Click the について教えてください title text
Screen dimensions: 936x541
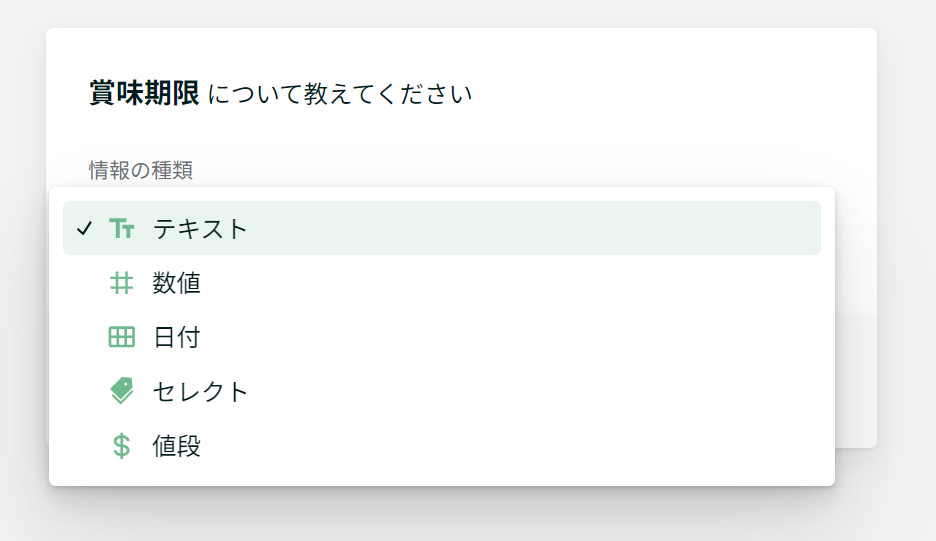[x=340, y=94]
